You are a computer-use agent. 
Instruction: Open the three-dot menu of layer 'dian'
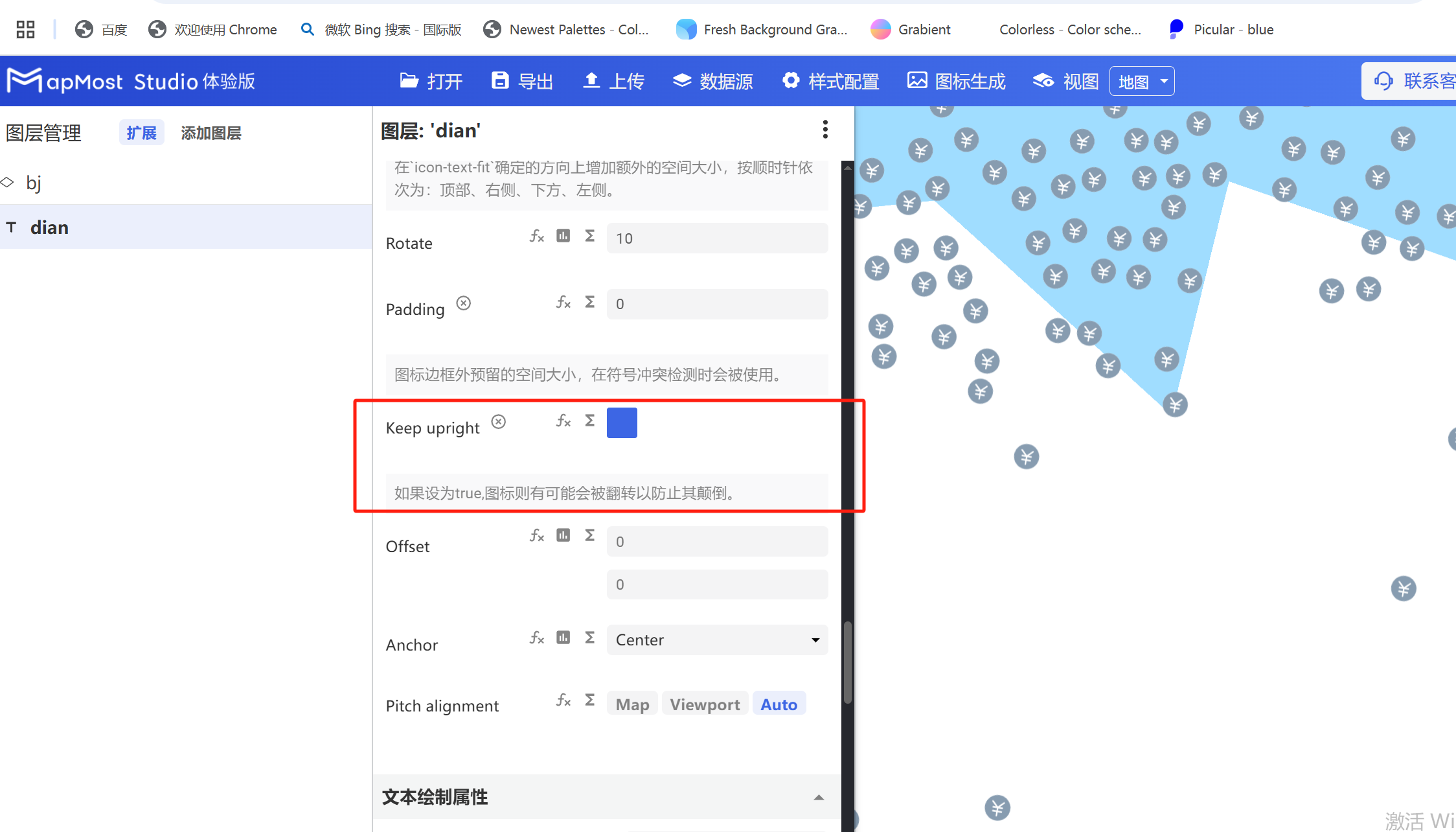pyautogui.click(x=825, y=130)
